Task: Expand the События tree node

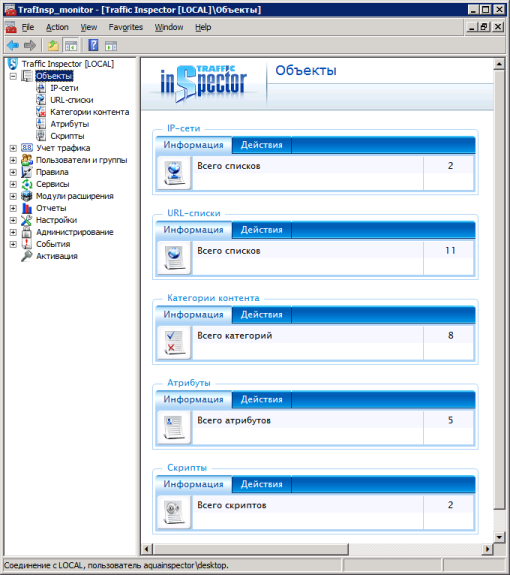Action: (13, 244)
